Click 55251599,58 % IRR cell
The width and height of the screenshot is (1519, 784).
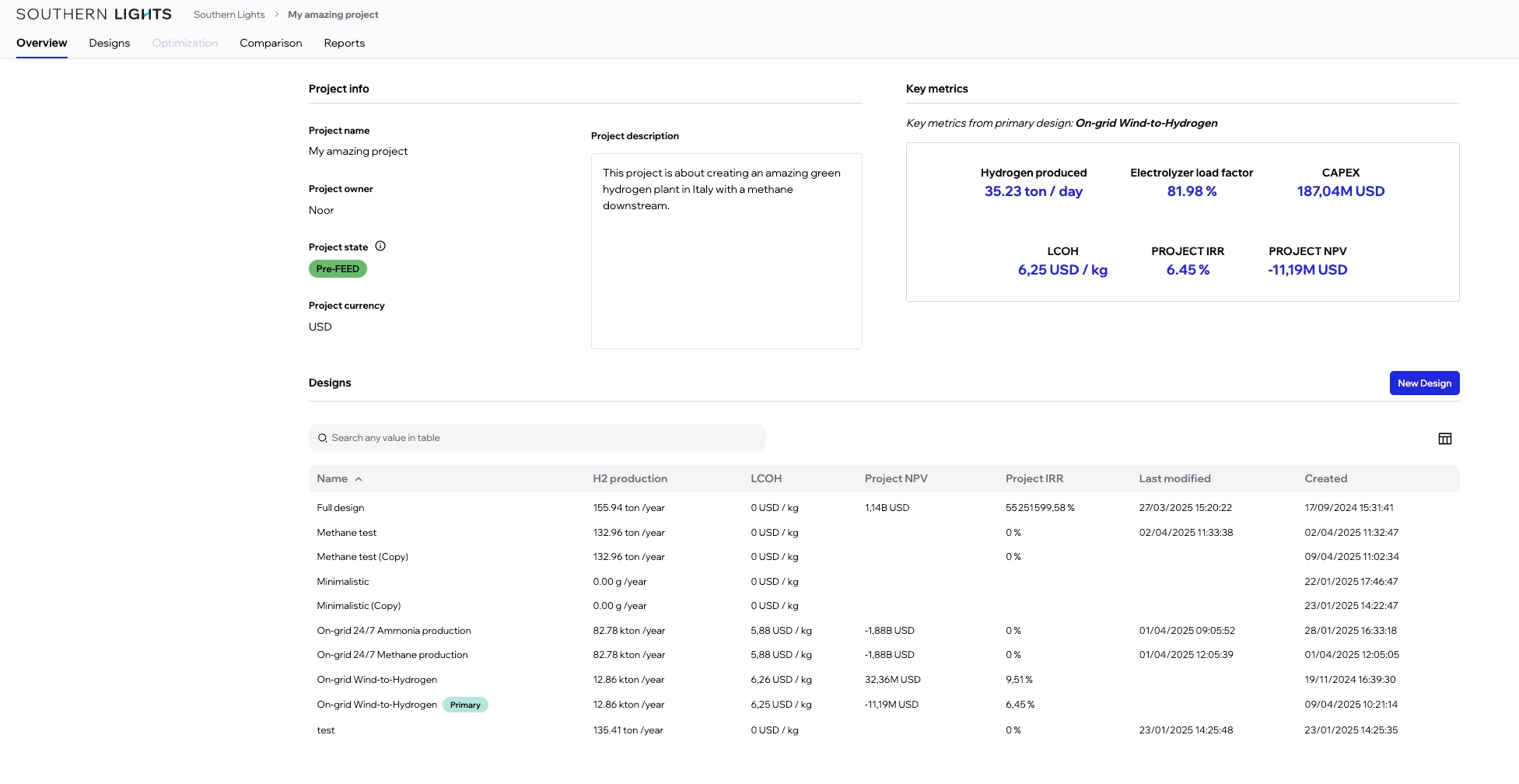[x=1040, y=508]
